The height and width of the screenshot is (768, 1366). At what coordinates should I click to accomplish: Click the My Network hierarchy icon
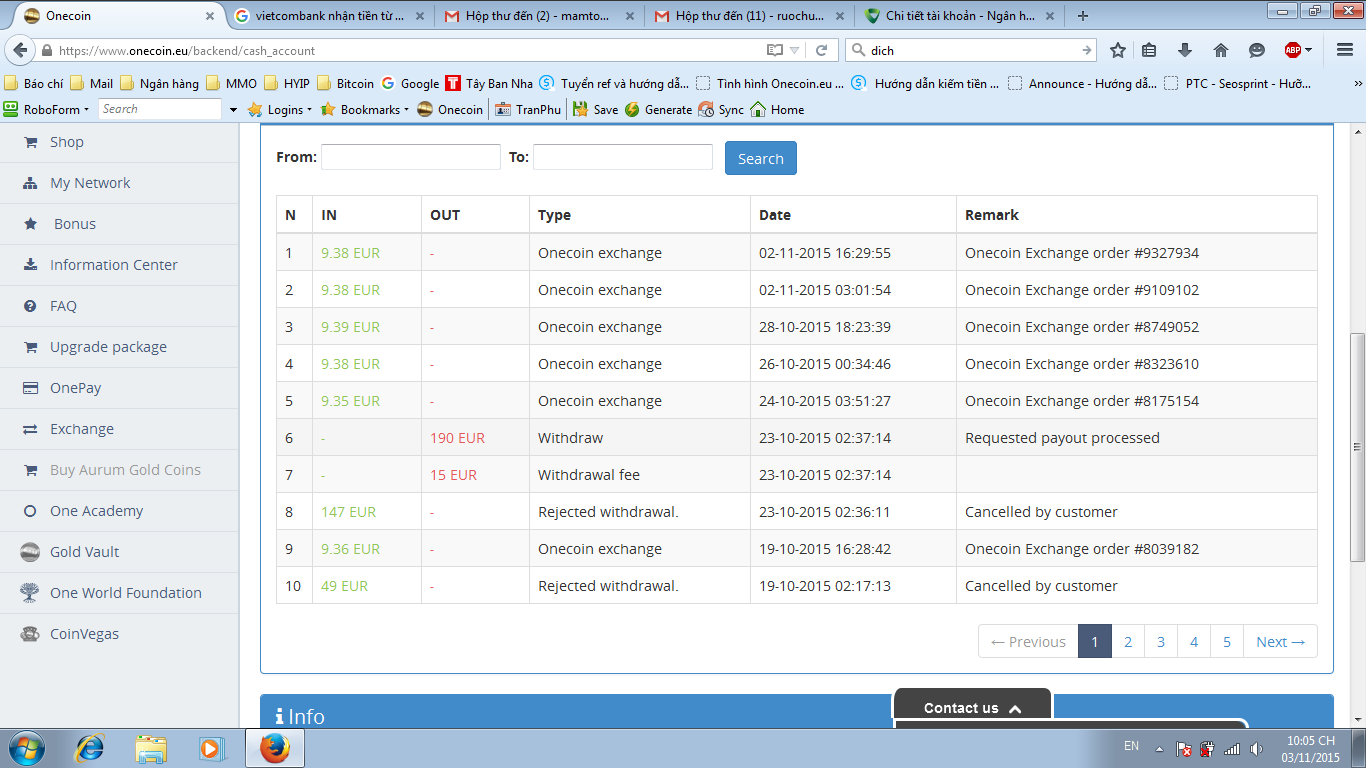(x=30, y=183)
